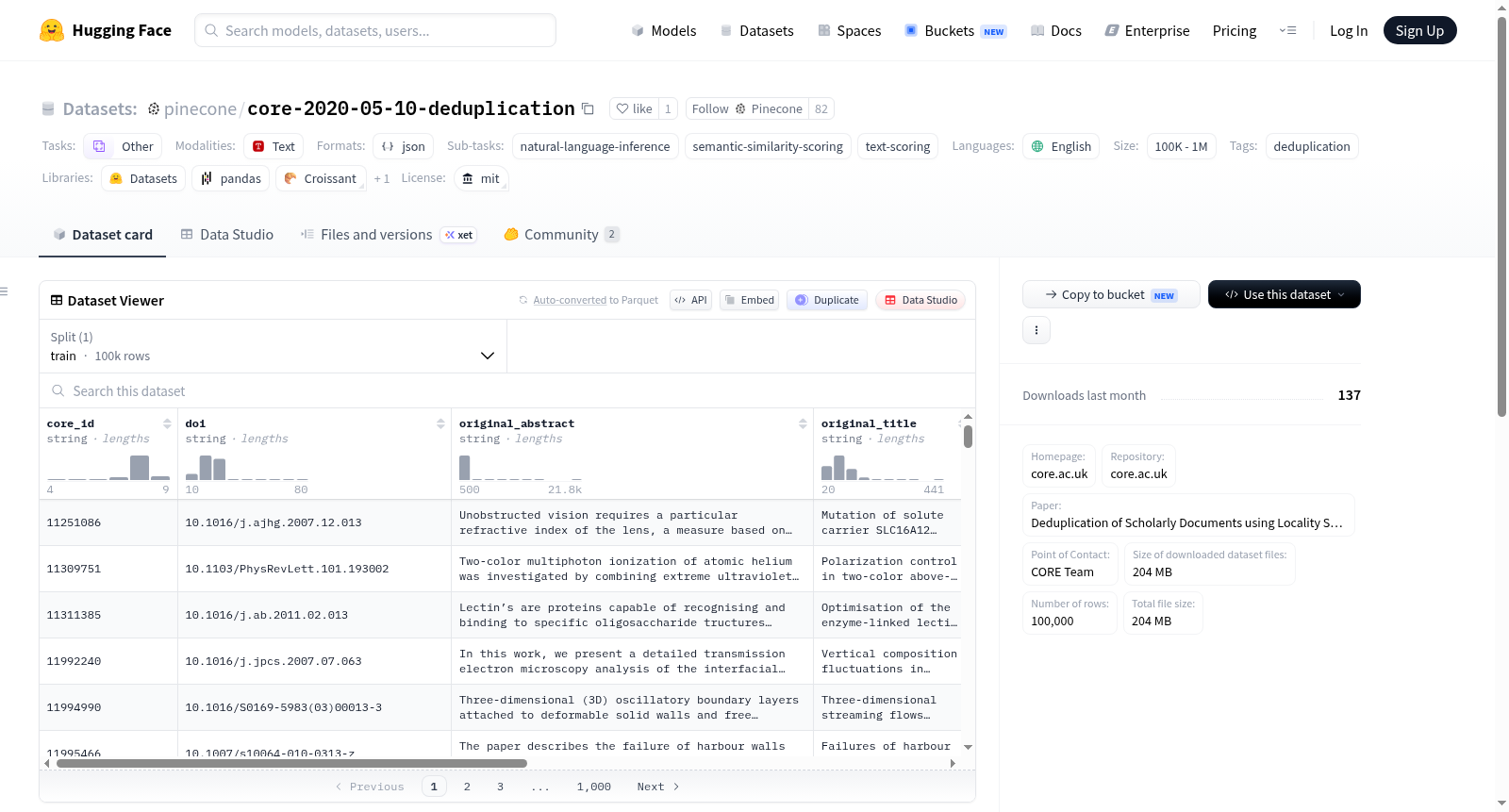Viewport: 1509px width, 812px height.
Task: Click the pinecone organization icon
Action: (x=154, y=109)
